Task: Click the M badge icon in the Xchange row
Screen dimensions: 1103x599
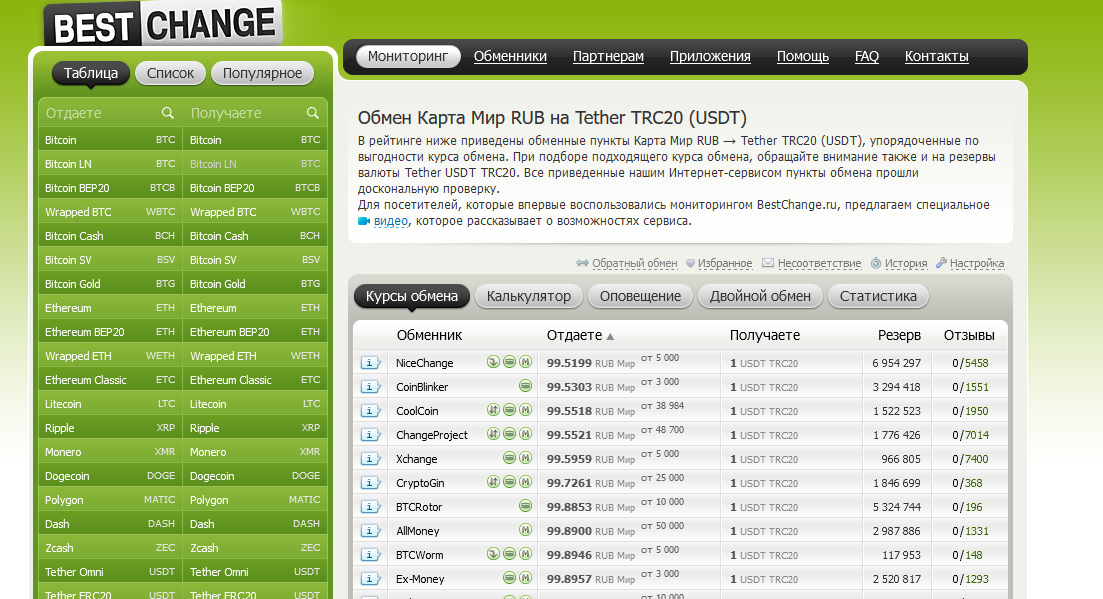Action: coord(525,458)
